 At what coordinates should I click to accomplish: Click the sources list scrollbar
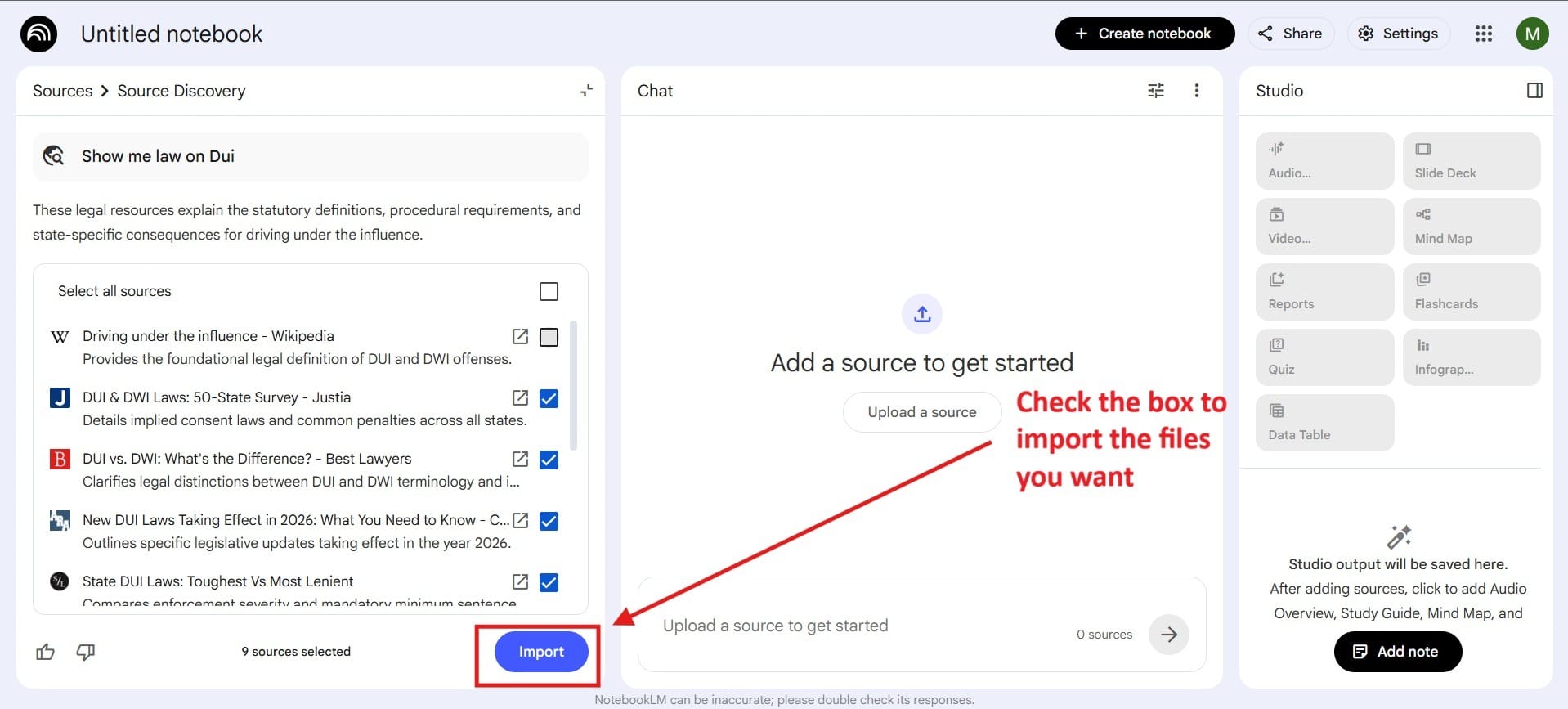tap(573, 384)
